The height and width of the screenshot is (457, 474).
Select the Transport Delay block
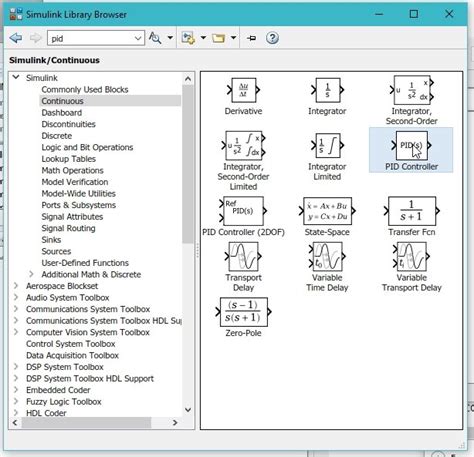coord(243,256)
